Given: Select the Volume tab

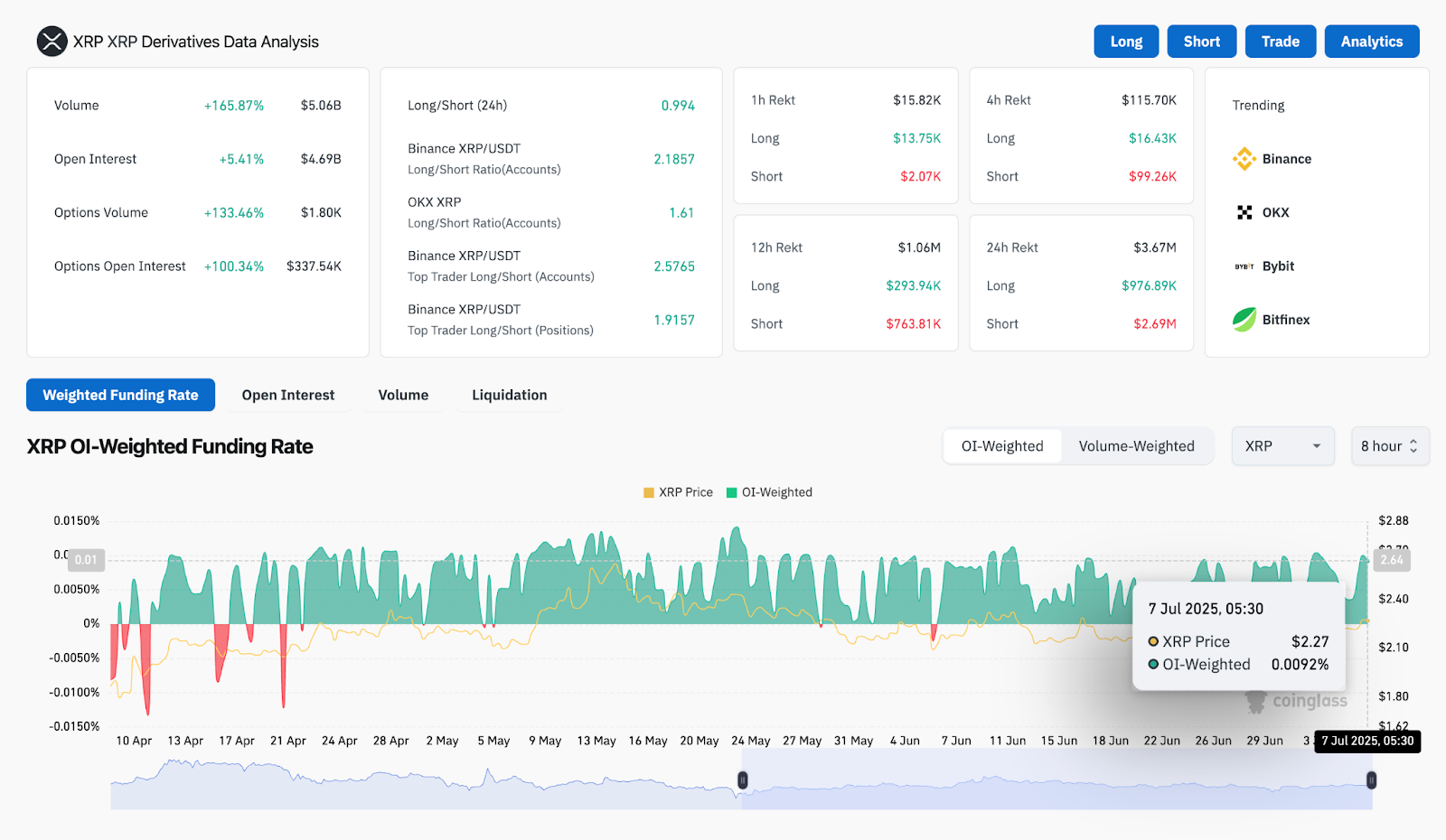Looking at the screenshot, I should (x=403, y=395).
